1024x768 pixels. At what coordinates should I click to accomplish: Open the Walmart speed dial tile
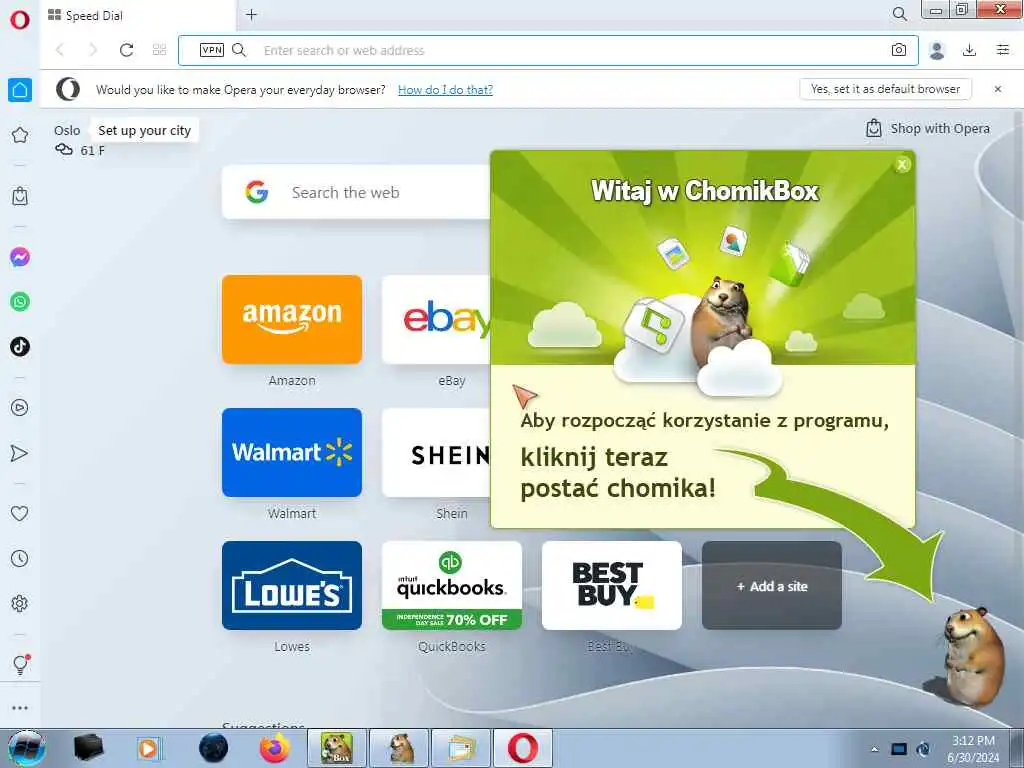point(292,453)
